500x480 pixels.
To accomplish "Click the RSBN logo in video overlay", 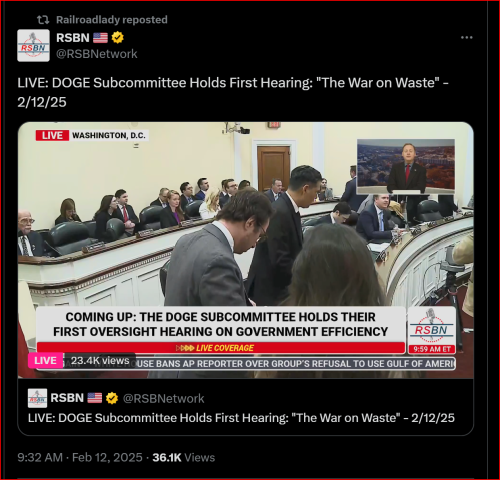I will coord(431,326).
